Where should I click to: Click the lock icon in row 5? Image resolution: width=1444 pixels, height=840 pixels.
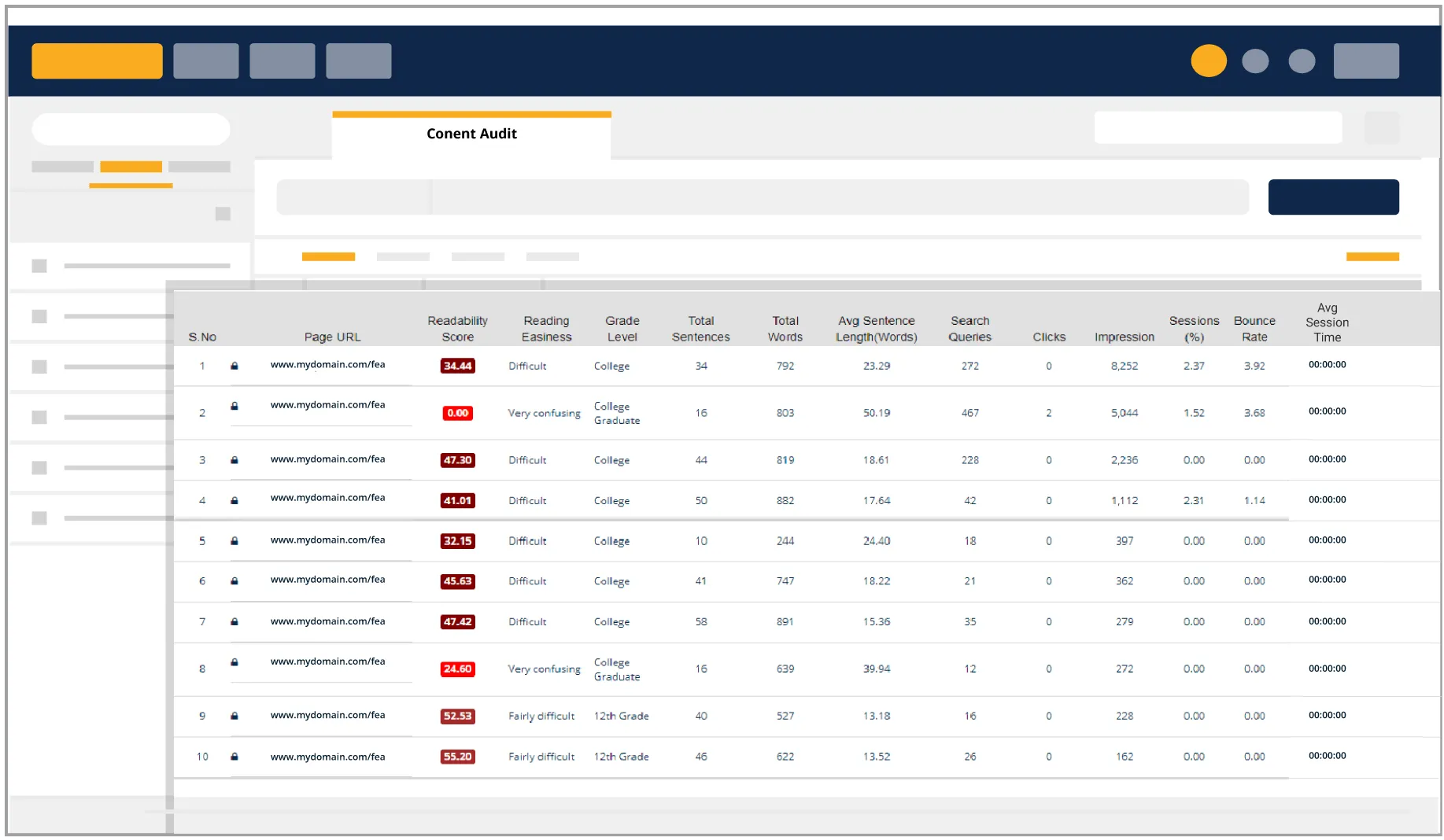point(234,541)
